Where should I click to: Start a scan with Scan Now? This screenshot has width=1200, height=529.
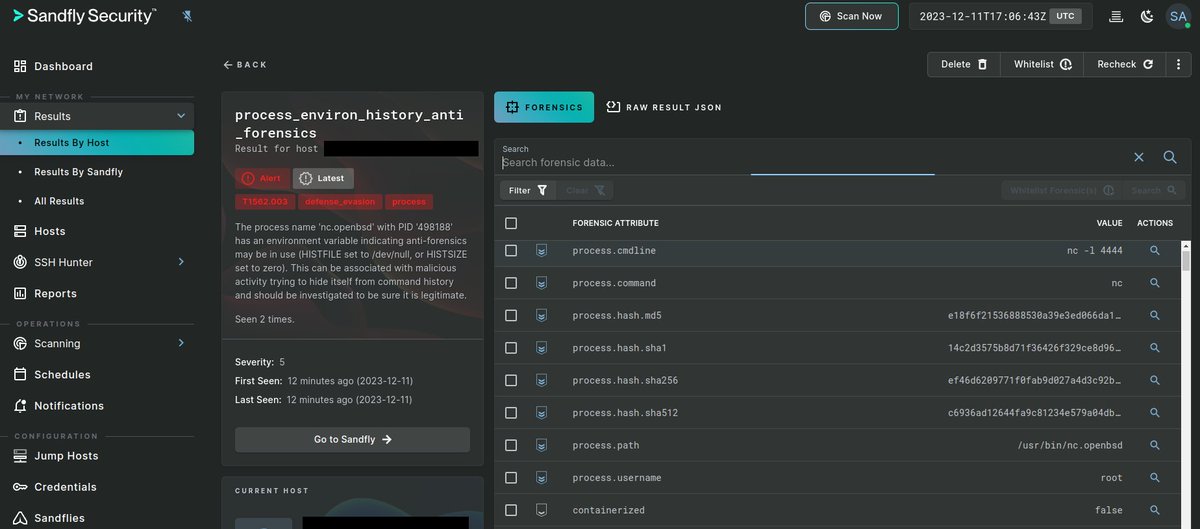tap(852, 16)
